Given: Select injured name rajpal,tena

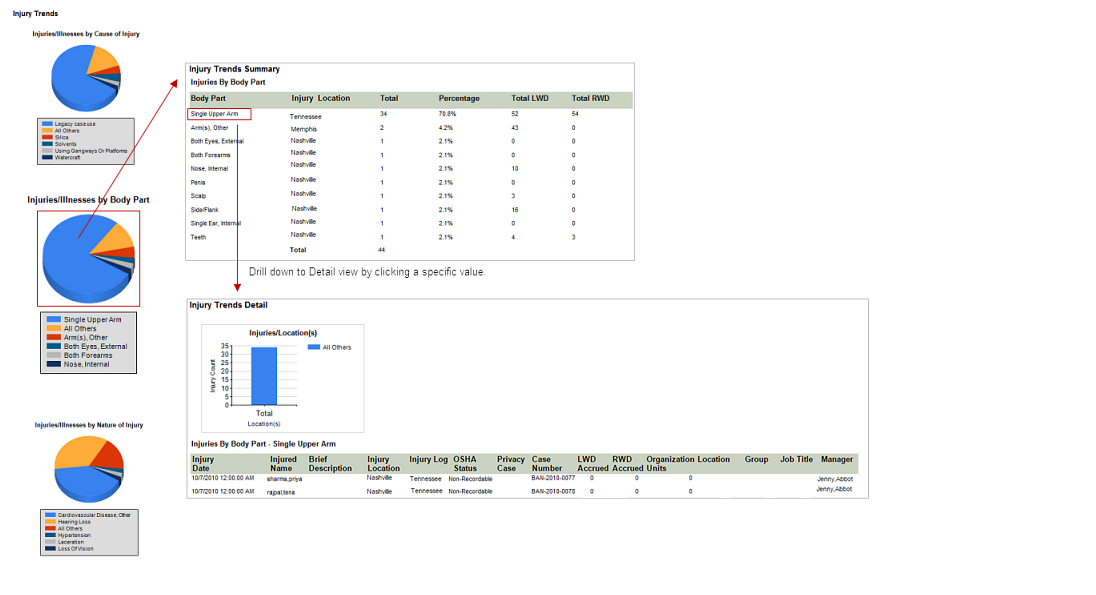Looking at the screenshot, I should click(x=281, y=492).
